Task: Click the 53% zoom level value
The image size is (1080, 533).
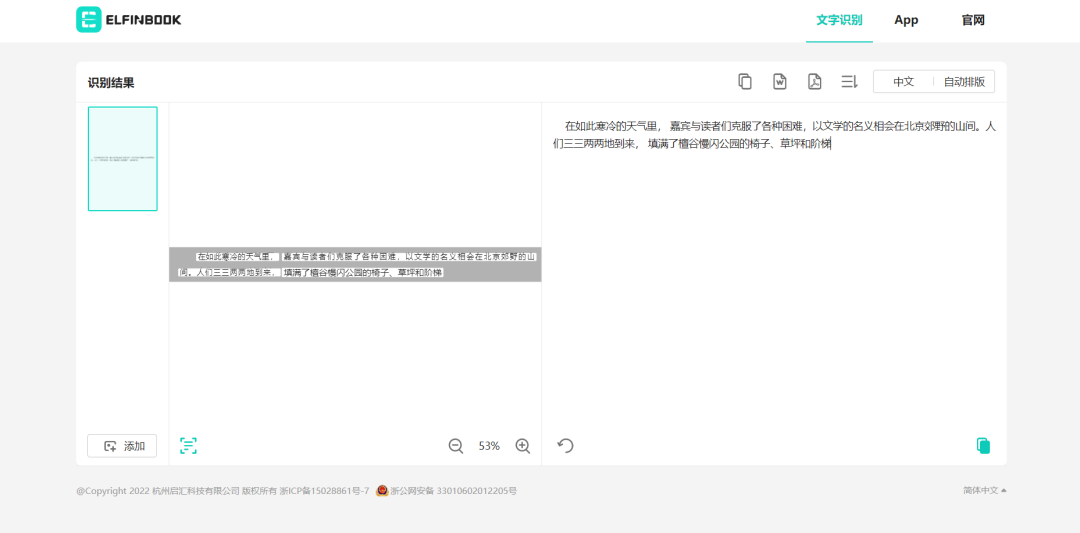Action: (489, 446)
